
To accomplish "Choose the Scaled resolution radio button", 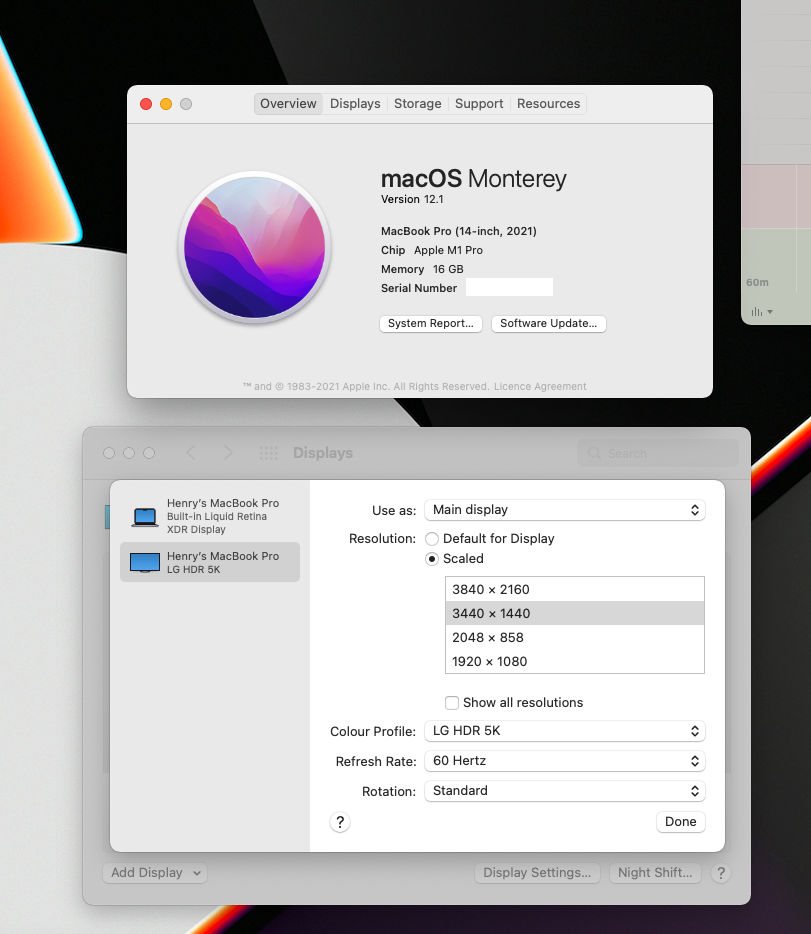I will coord(432,559).
